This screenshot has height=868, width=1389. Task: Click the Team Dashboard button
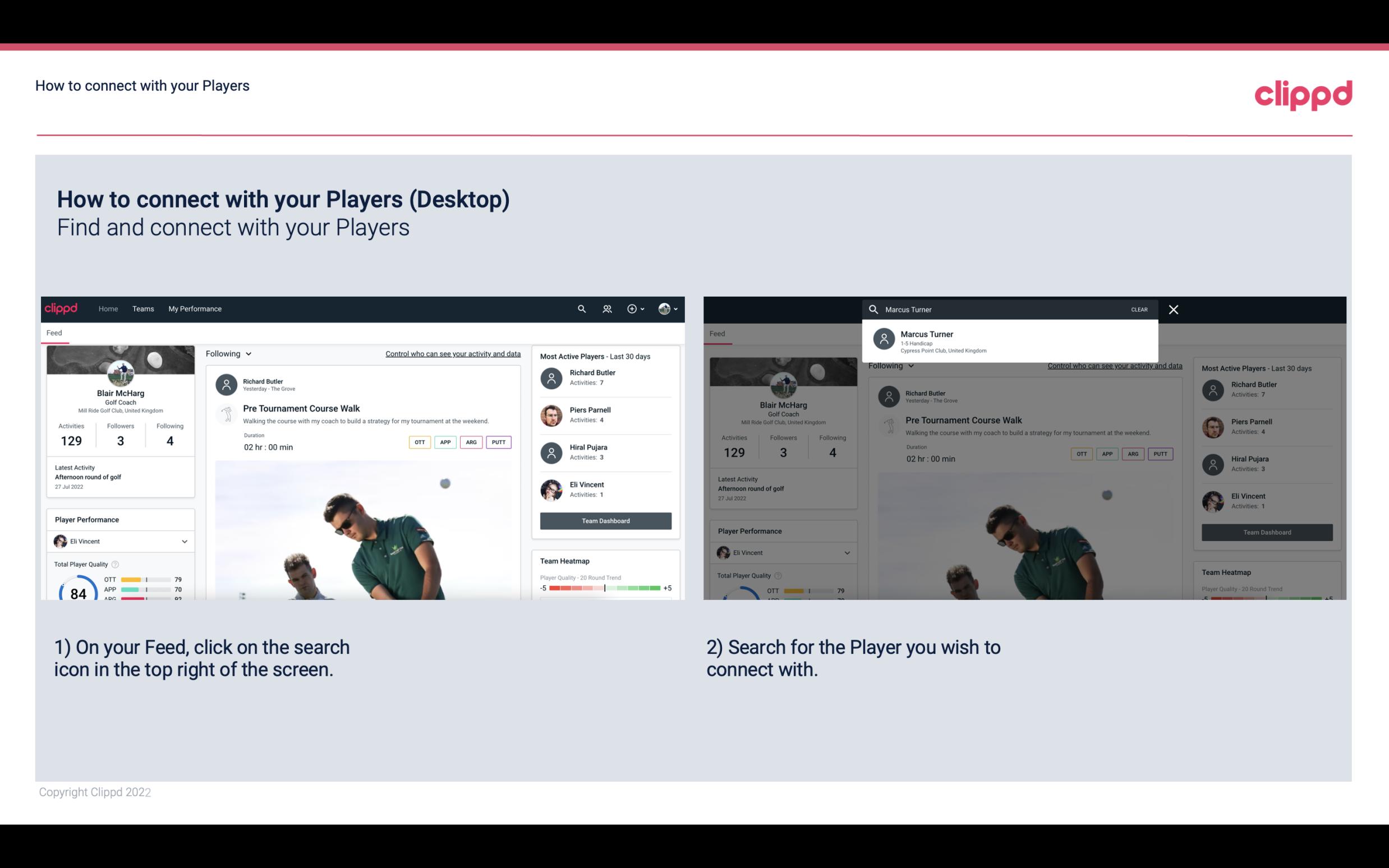[x=604, y=520]
